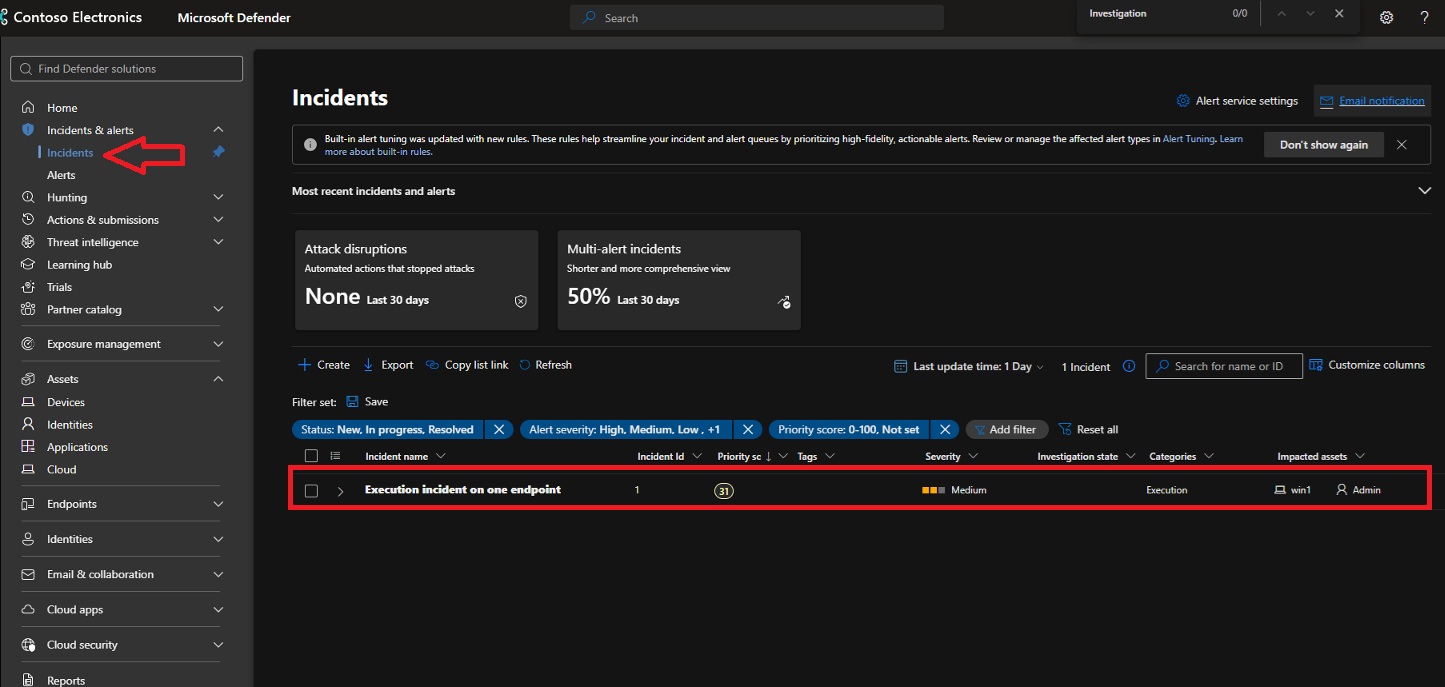This screenshot has width=1445, height=687.
Task: Check the Execution incident row checkbox
Action: point(311,491)
